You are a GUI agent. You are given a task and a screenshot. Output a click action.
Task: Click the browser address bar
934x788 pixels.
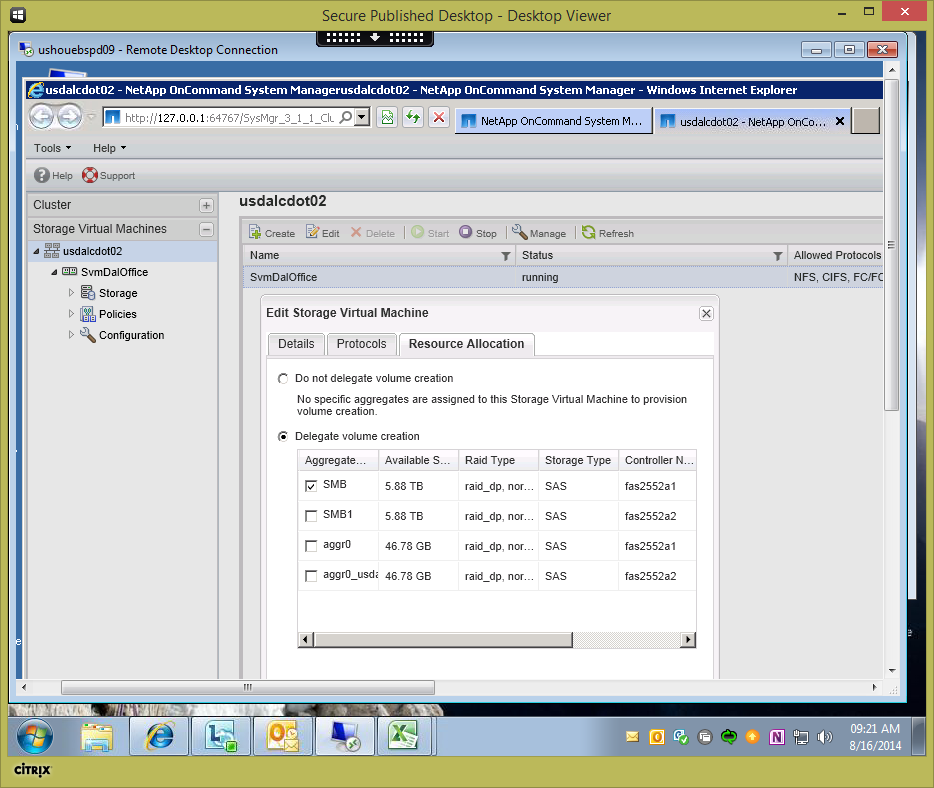coord(230,118)
